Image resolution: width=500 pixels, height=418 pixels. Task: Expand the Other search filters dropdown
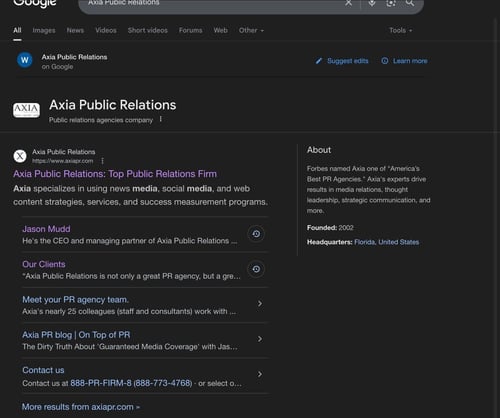pyautogui.click(x=251, y=30)
